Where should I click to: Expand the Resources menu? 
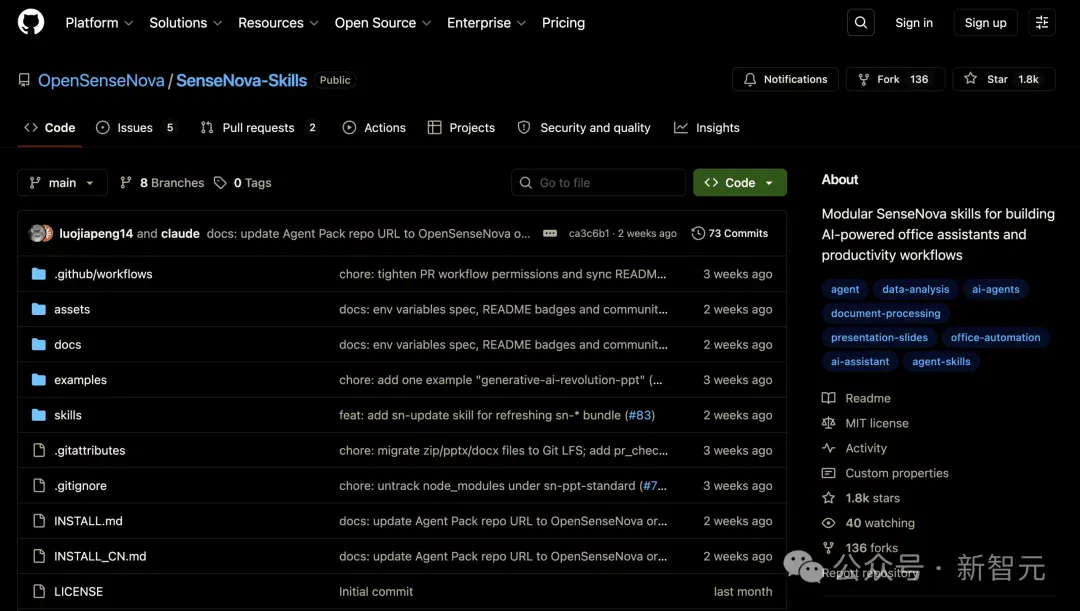[x=278, y=23]
